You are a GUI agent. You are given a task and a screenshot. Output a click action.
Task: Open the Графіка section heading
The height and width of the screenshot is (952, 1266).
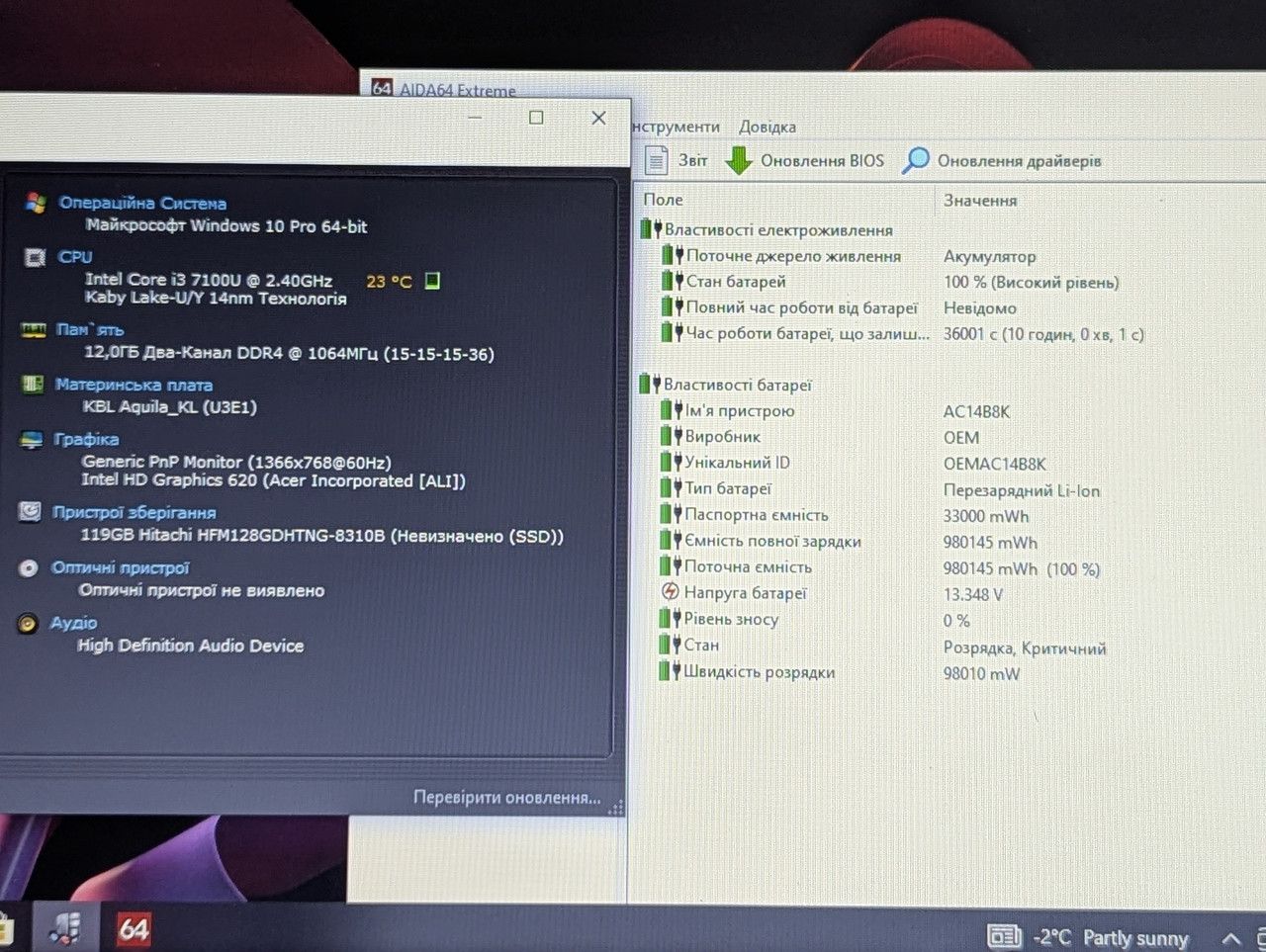coord(87,439)
